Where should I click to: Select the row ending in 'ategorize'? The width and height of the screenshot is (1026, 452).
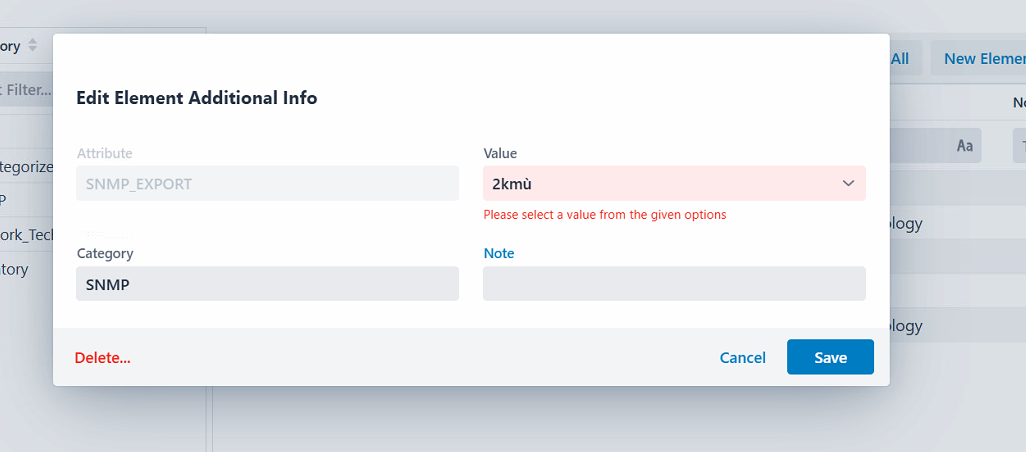tap(26, 167)
